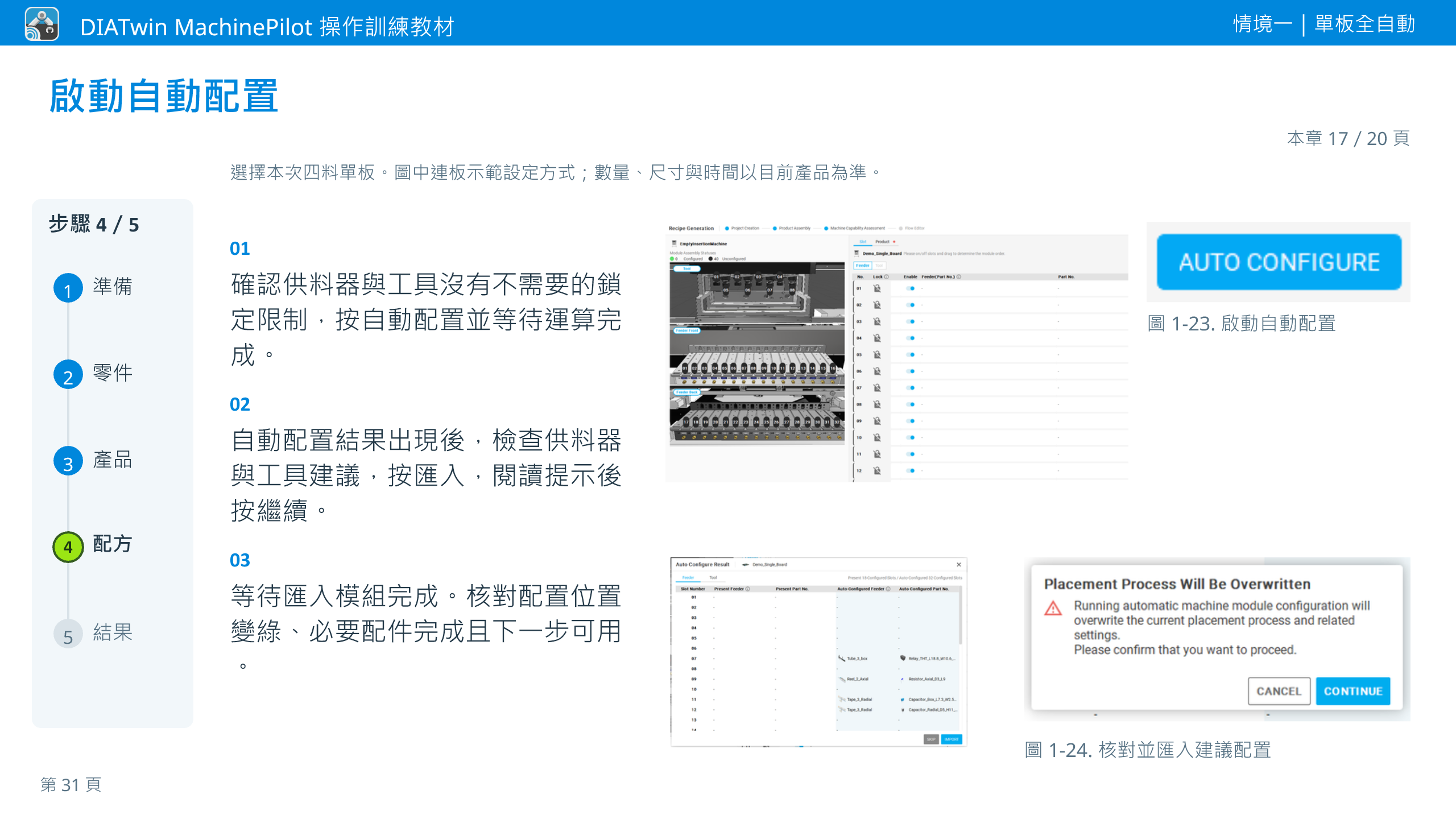Close the Auto Configure Result dialog
Image resolution: width=1456 pixels, height=819 pixels.
coord(959,565)
